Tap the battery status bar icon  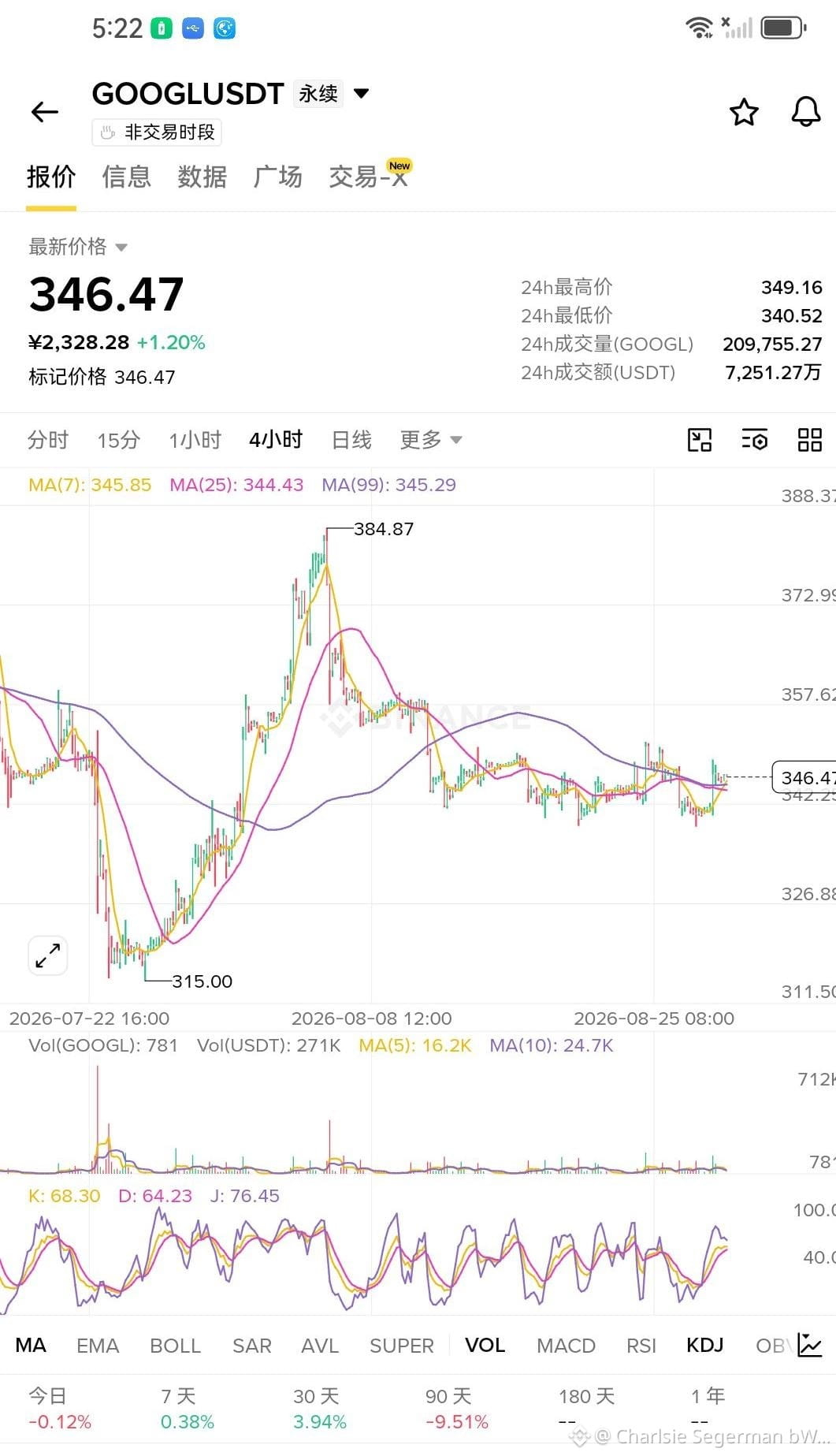(x=783, y=28)
